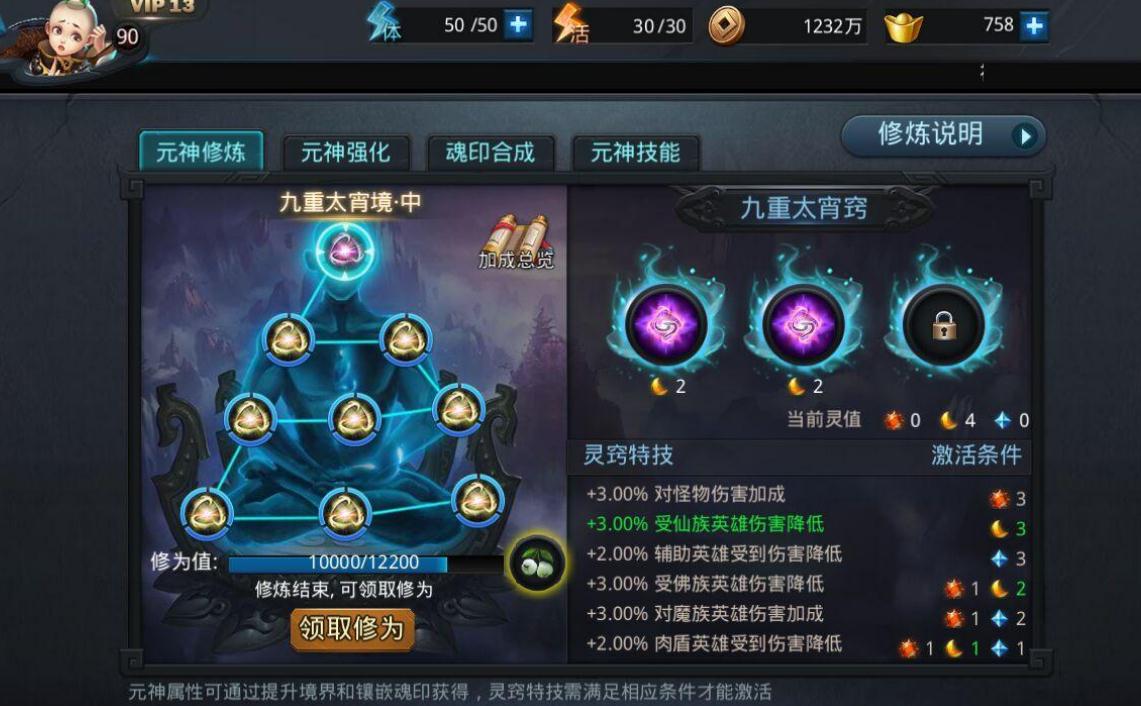Viewport: 1141px width, 706px height.
Task: Open the locked third soul slot
Action: coord(943,325)
